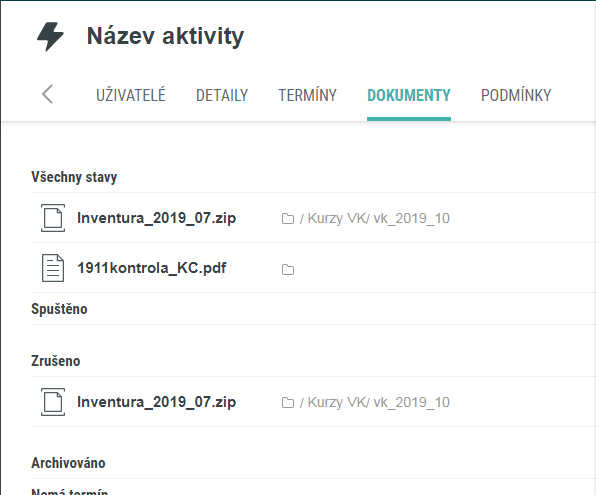Image resolution: width=596 pixels, height=495 pixels.
Task: Select the TERMÍNY tab
Action: click(308, 95)
